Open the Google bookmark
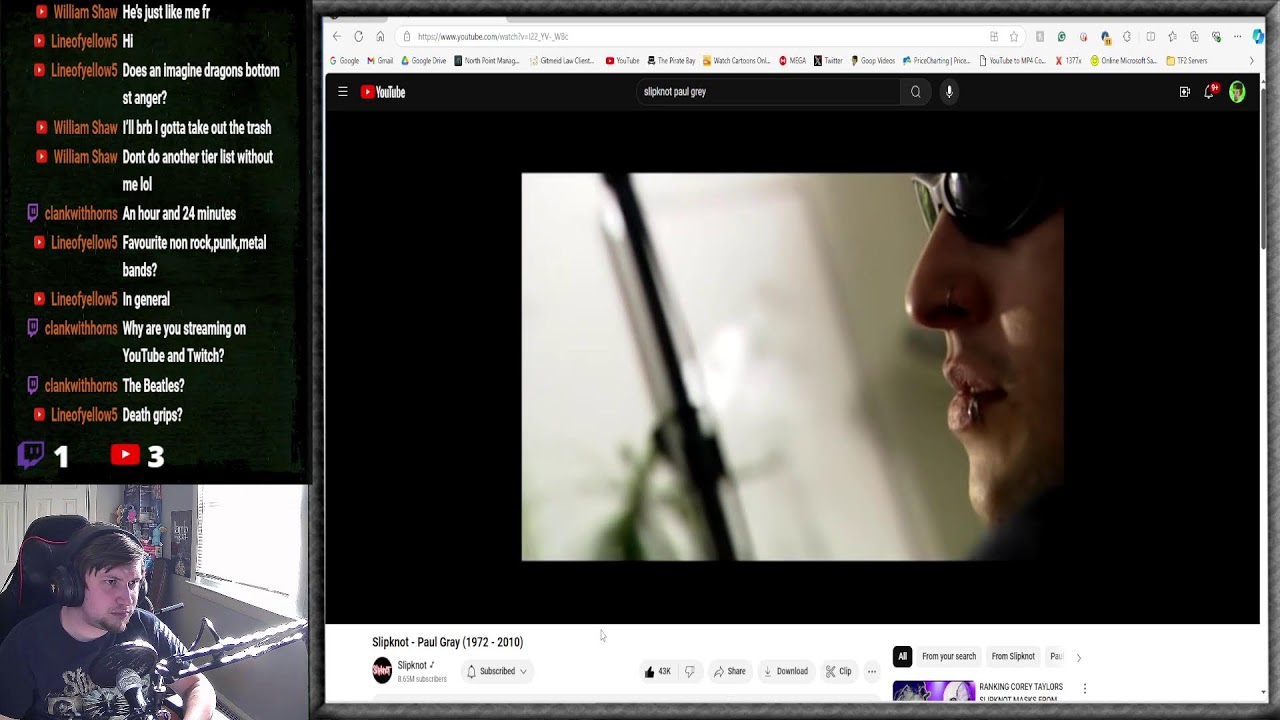The image size is (1280, 720). point(343,60)
